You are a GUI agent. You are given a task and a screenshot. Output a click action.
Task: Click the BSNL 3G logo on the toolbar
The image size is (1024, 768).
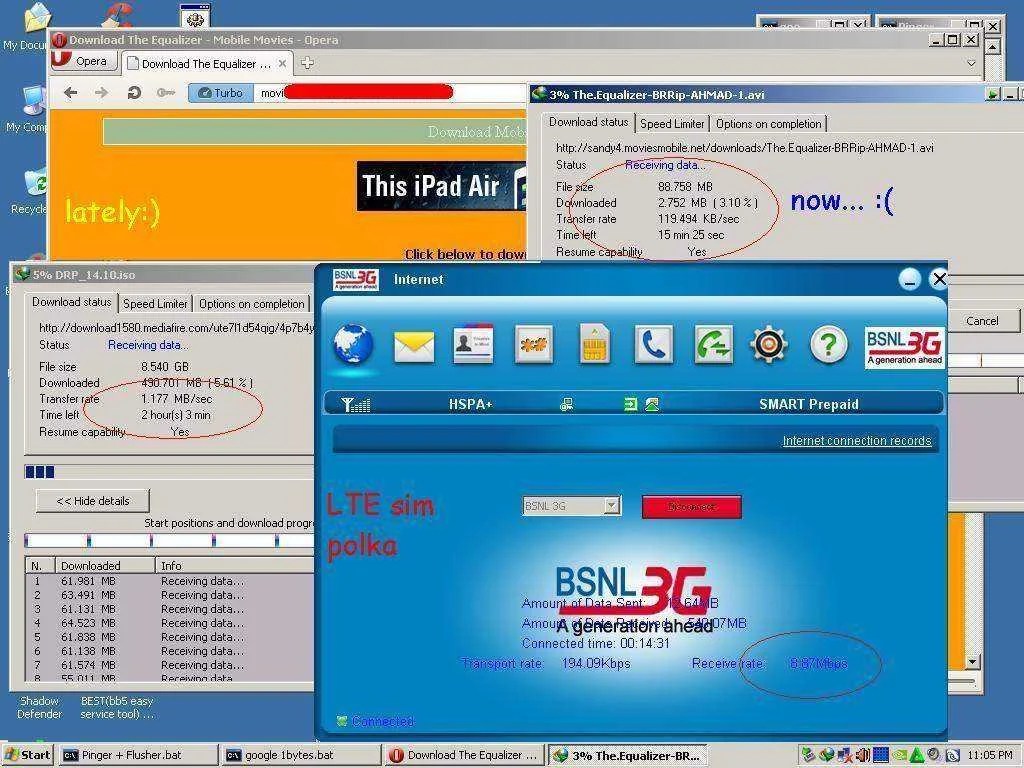(904, 347)
